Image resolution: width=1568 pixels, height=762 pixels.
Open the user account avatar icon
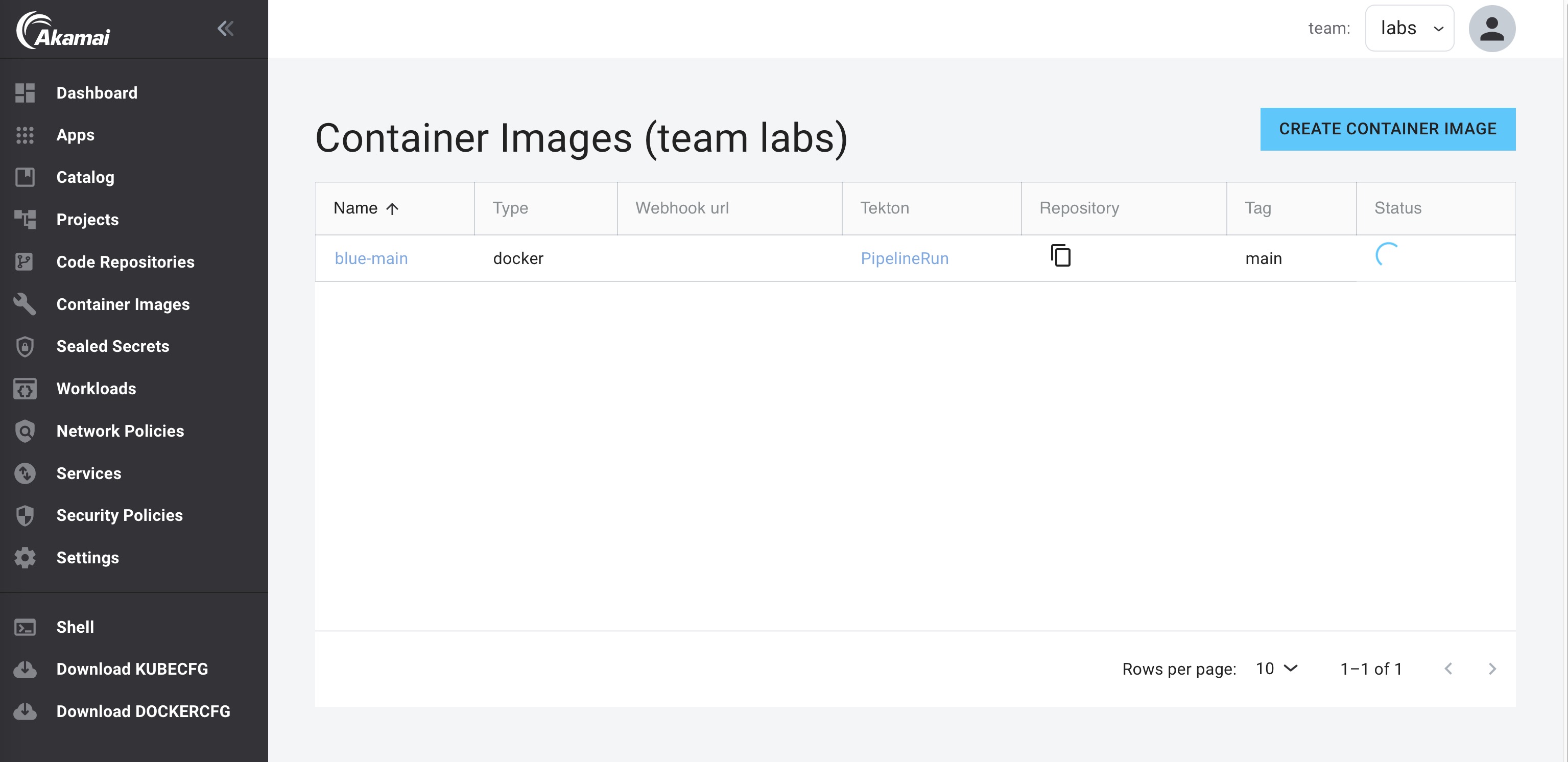click(1491, 29)
